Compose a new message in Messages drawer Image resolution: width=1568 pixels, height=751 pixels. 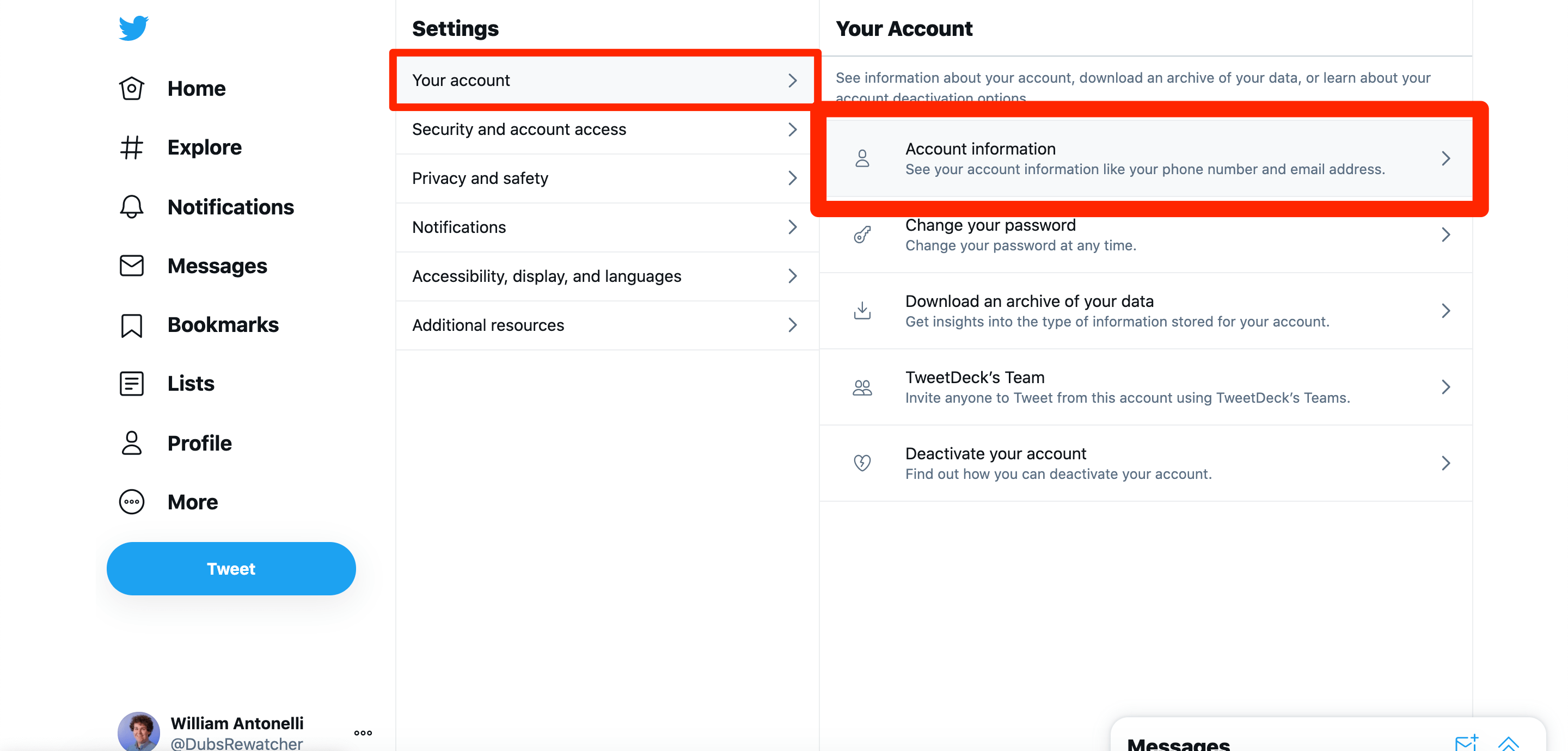point(1465,742)
